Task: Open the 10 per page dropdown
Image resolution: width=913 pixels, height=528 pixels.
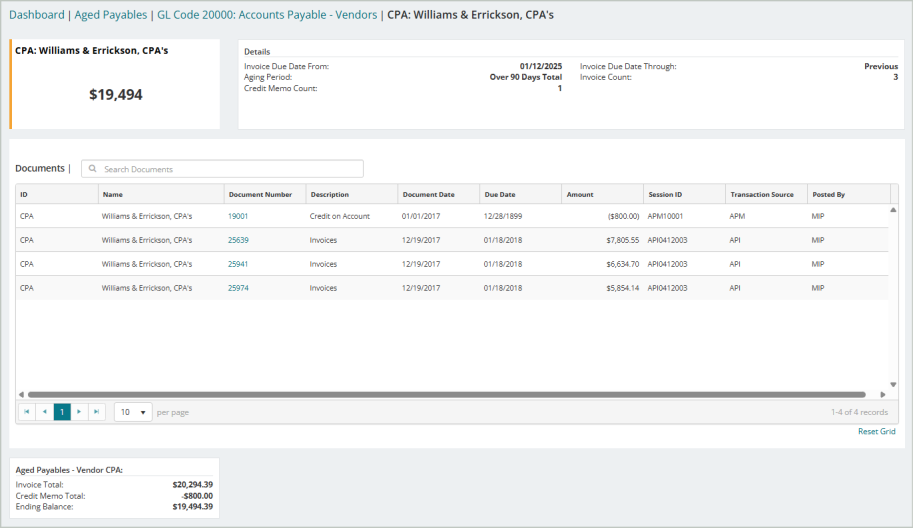Action: click(x=133, y=412)
